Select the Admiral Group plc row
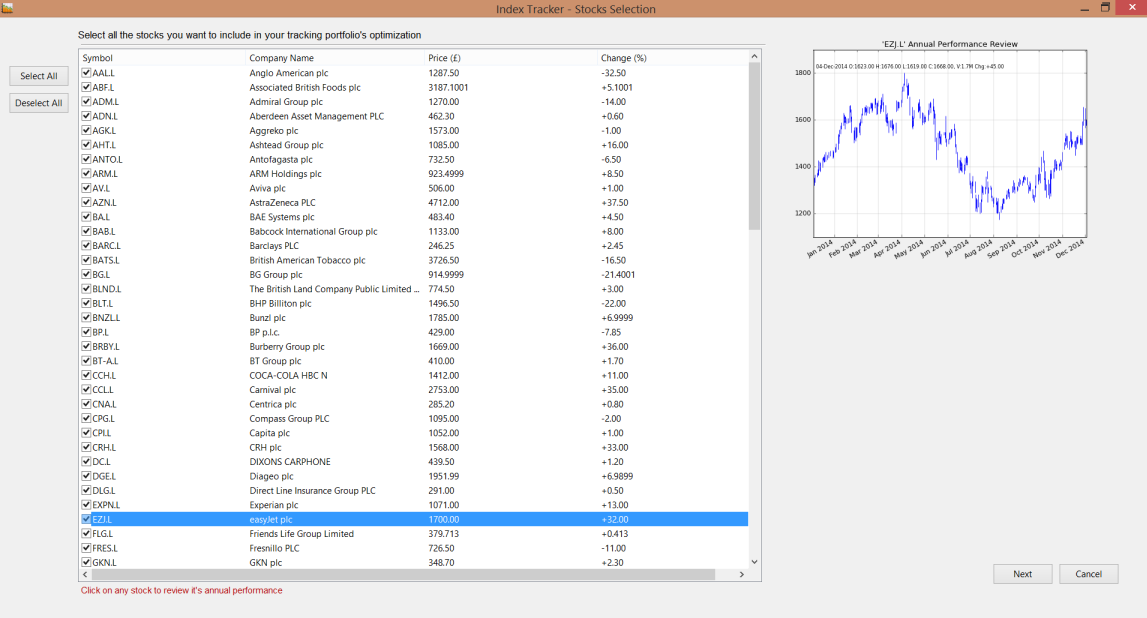 tap(414, 102)
